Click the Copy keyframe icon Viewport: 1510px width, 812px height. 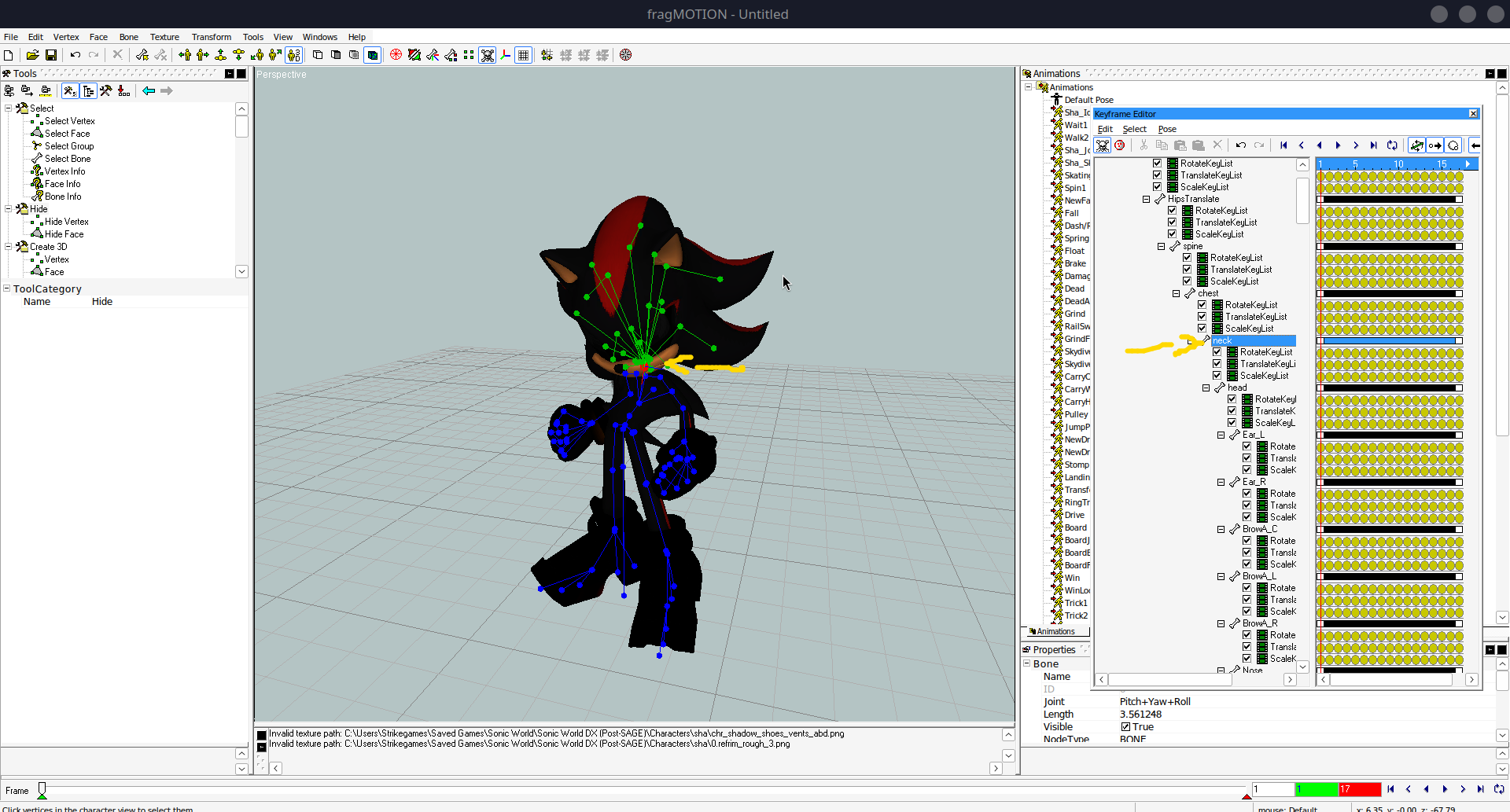1162,145
